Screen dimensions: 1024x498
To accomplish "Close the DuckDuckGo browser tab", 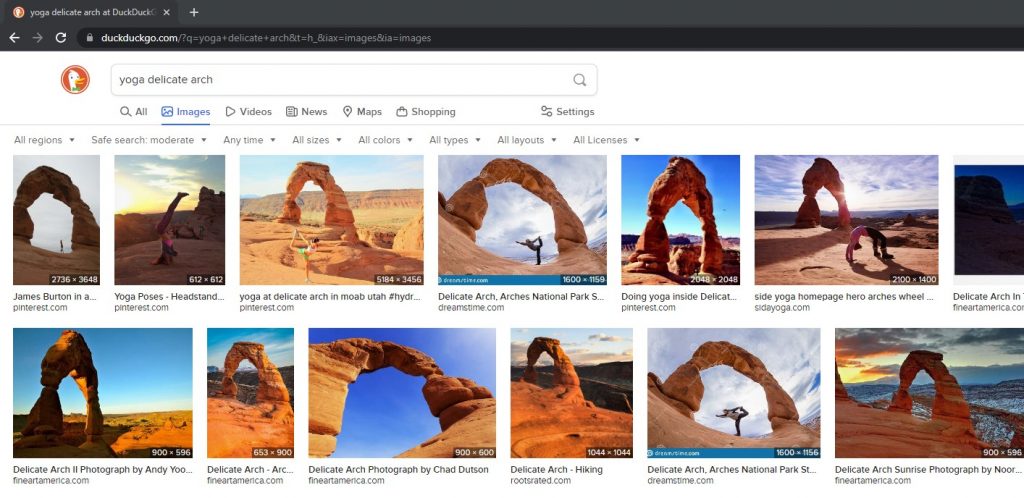I will [165, 12].
